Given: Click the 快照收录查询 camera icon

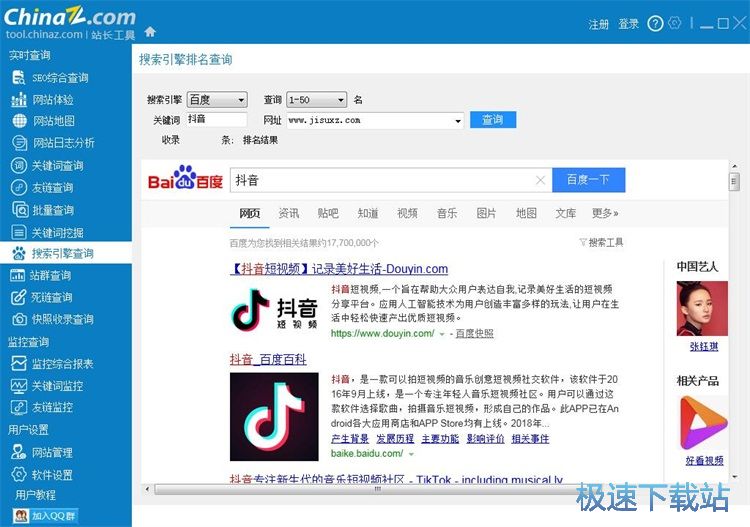Looking at the screenshot, I should [19, 319].
